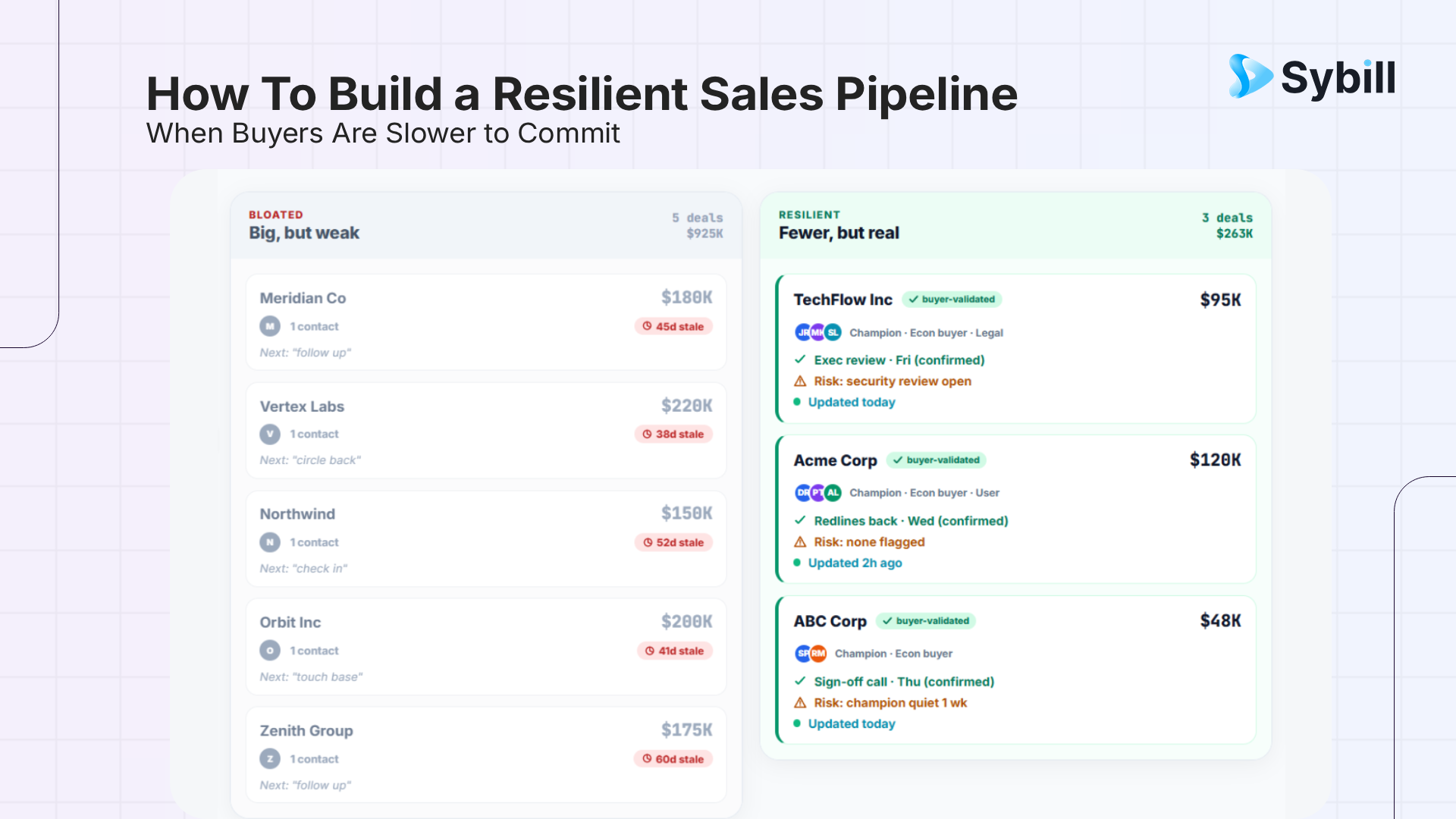
Task: Click 'Risk: none flagged' text
Action: pos(869,542)
